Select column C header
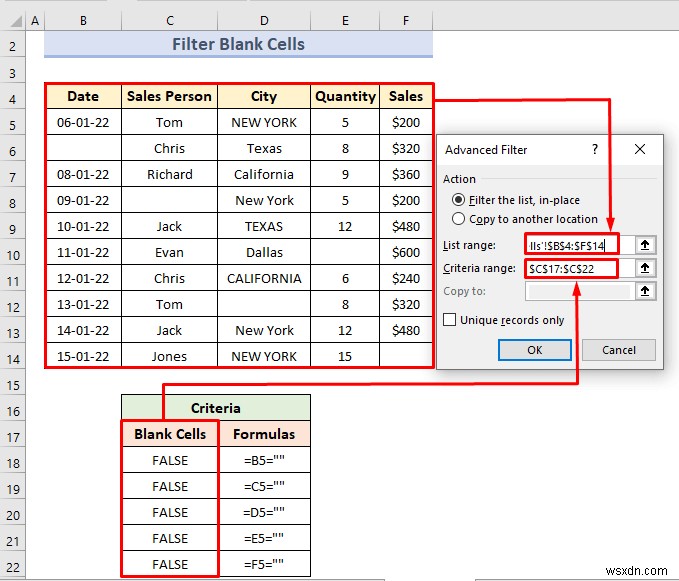This screenshot has height=581, width=679. tap(170, 21)
